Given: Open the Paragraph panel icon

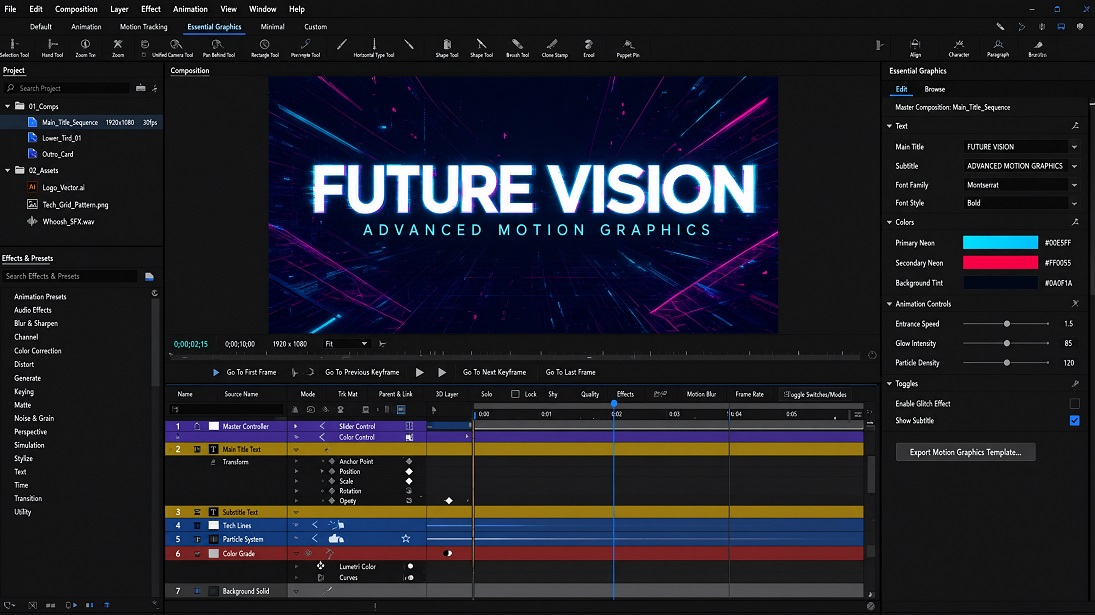Looking at the screenshot, I should coord(998,47).
